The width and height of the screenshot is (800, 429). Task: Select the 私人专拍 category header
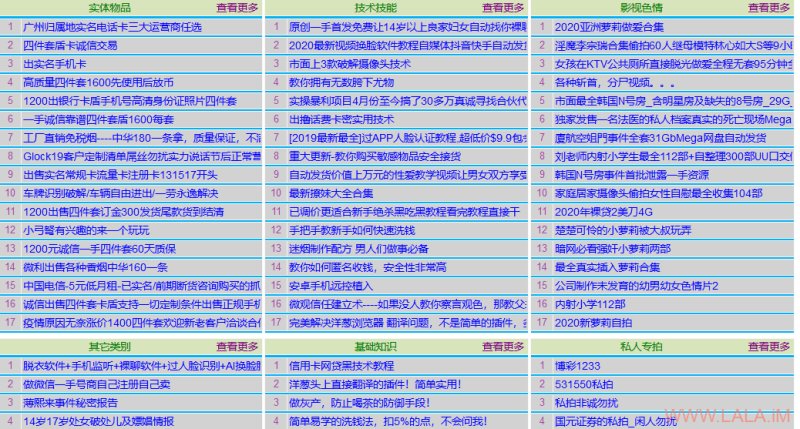(641, 347)
